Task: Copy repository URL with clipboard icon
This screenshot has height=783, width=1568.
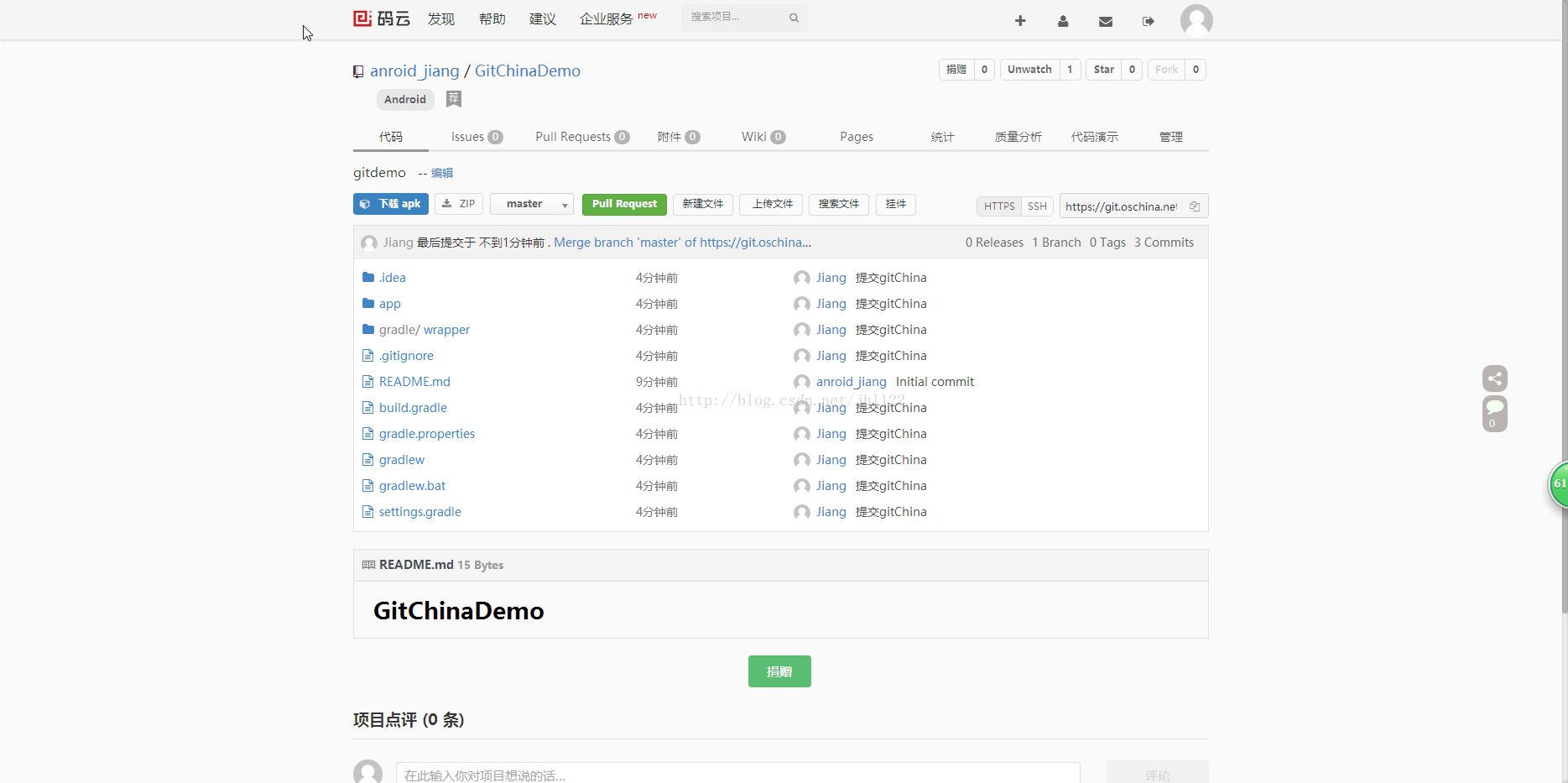Action: click(1195, 206)
